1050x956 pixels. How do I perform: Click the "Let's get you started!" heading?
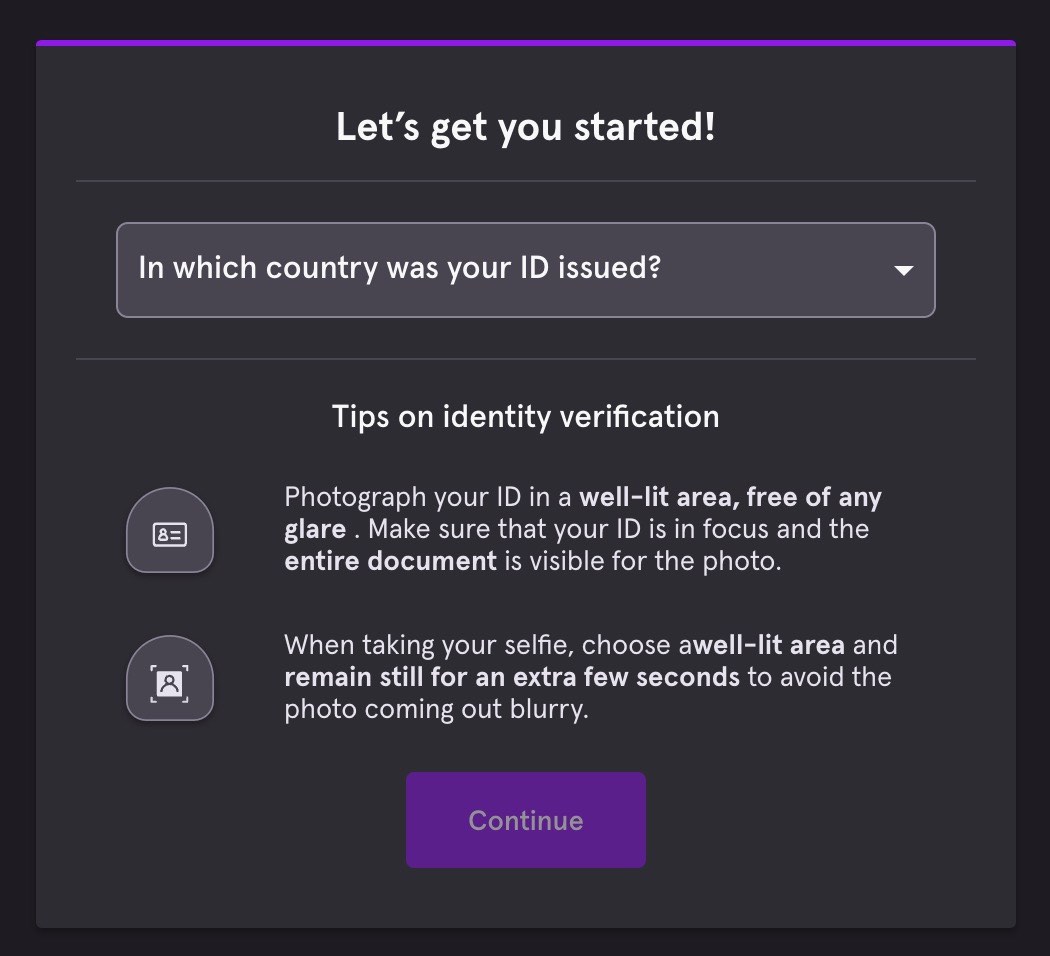tap(525, 129)
